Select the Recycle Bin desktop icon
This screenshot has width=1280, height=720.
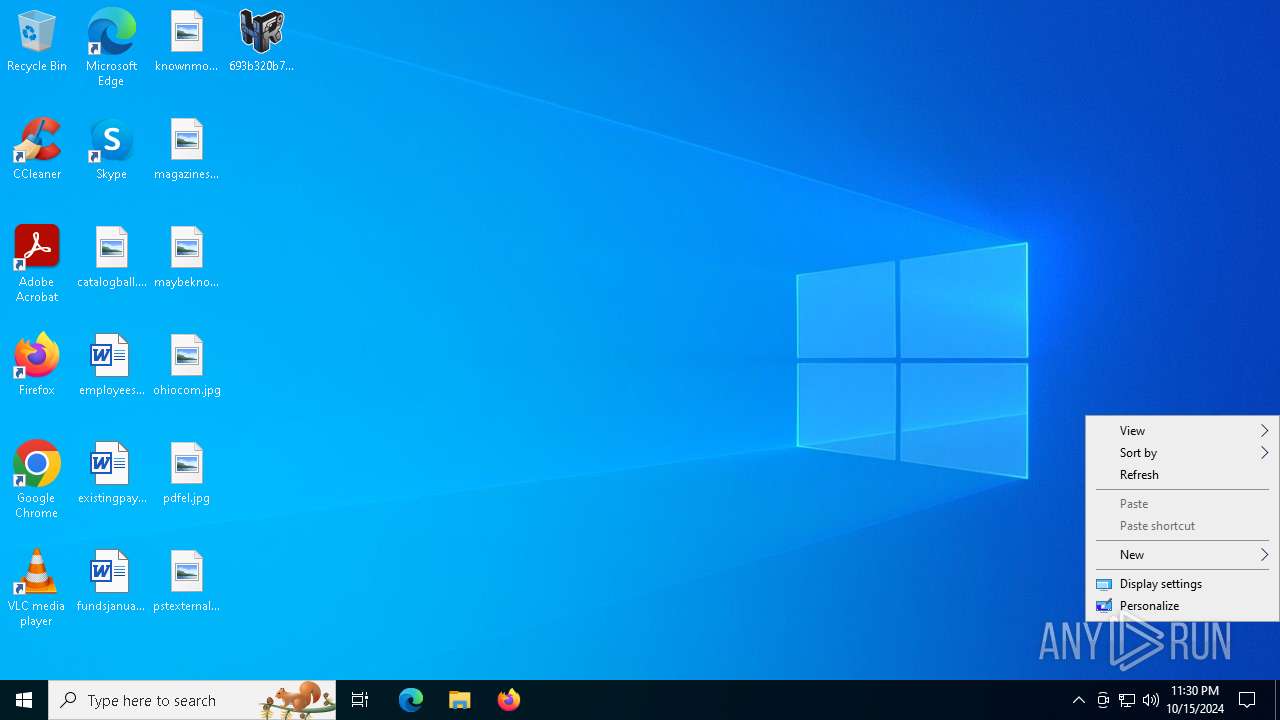(x=37, y=42)
